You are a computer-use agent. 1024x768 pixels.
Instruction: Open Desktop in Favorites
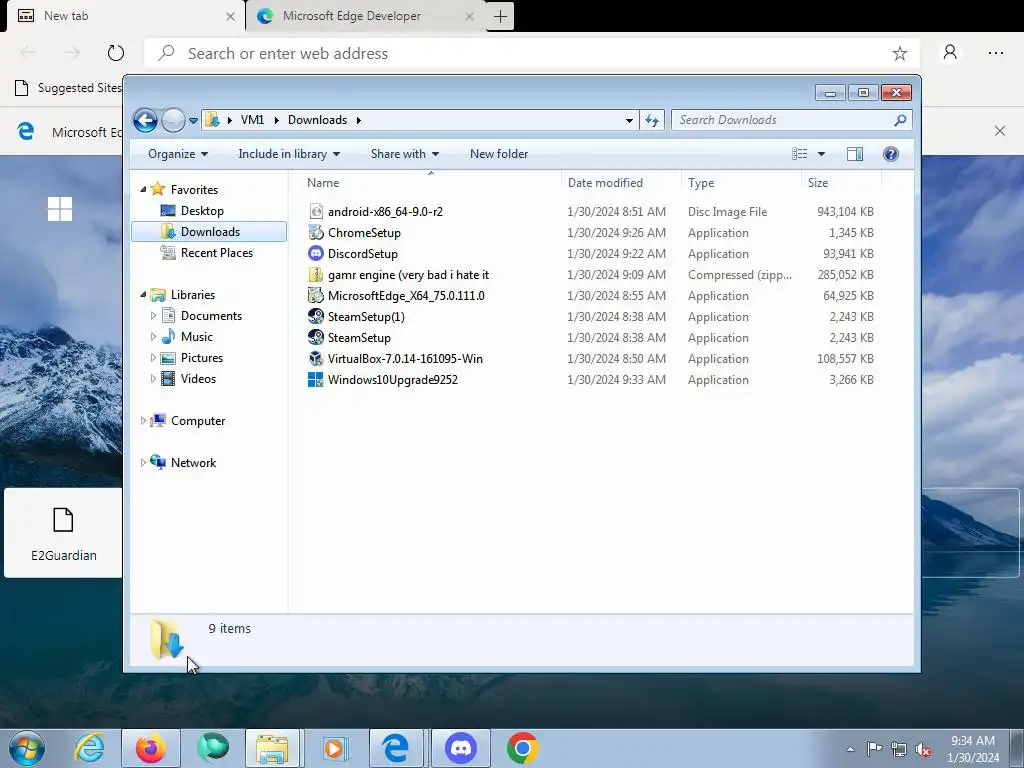(202, 211)
